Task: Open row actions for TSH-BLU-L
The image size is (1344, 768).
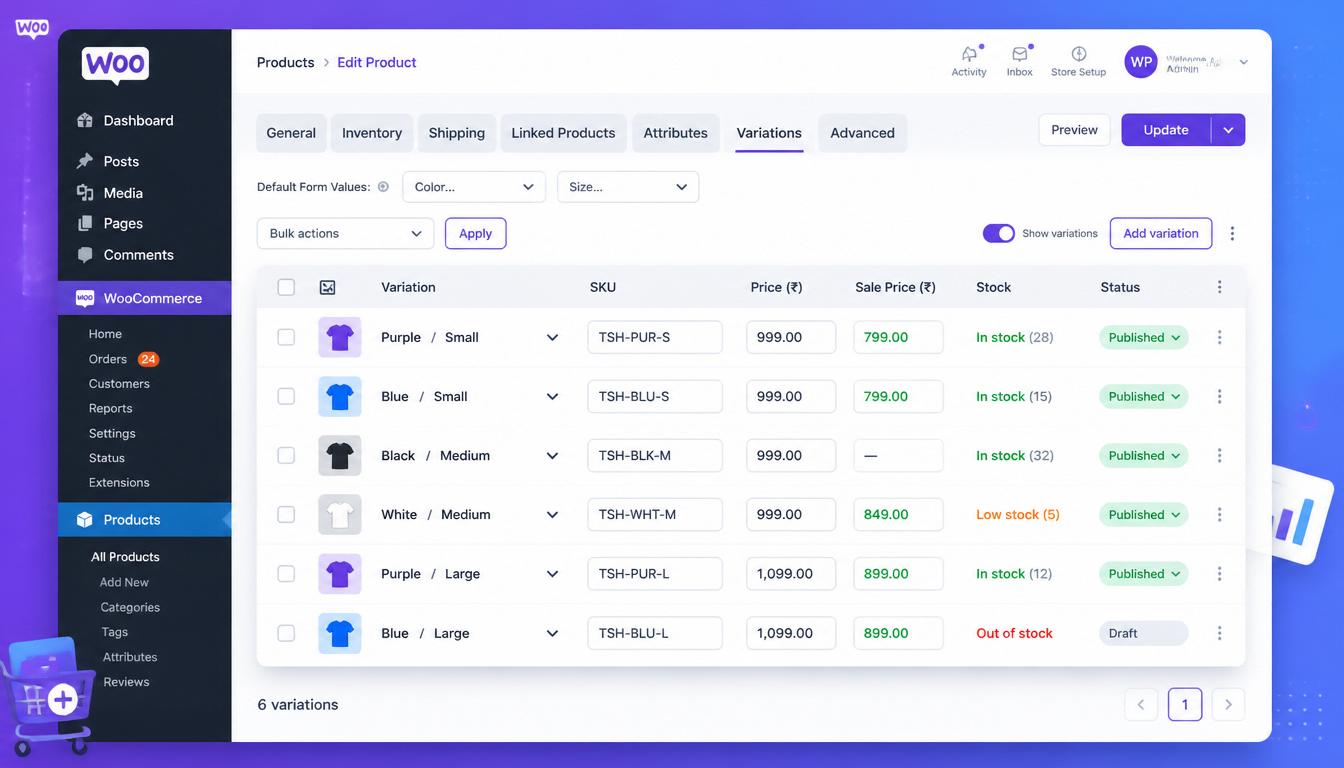Action: pyautogui.click(x=1219, y=633)
